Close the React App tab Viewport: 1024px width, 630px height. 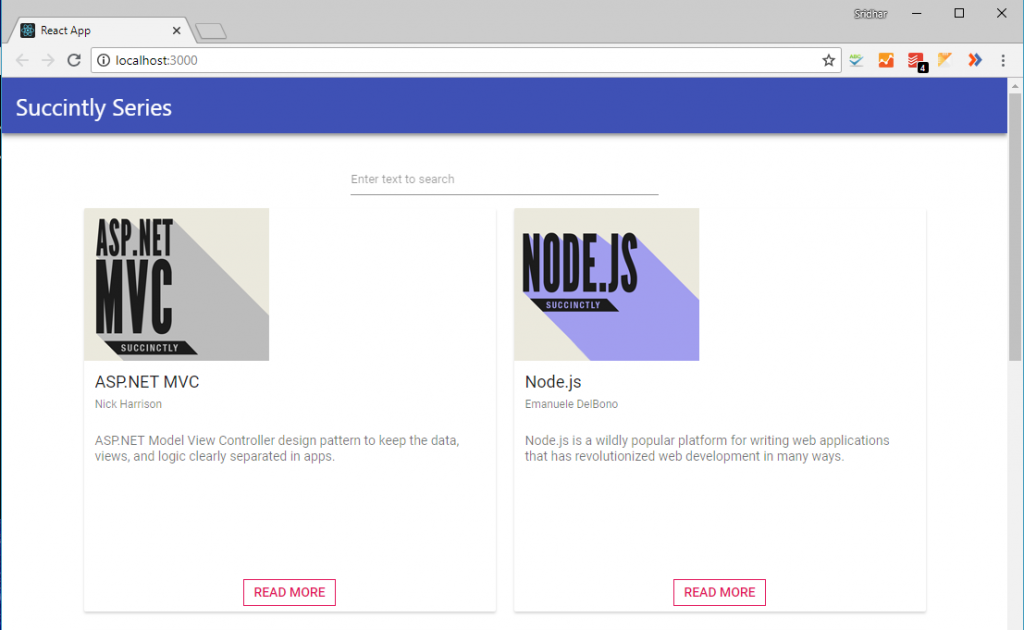176,31
